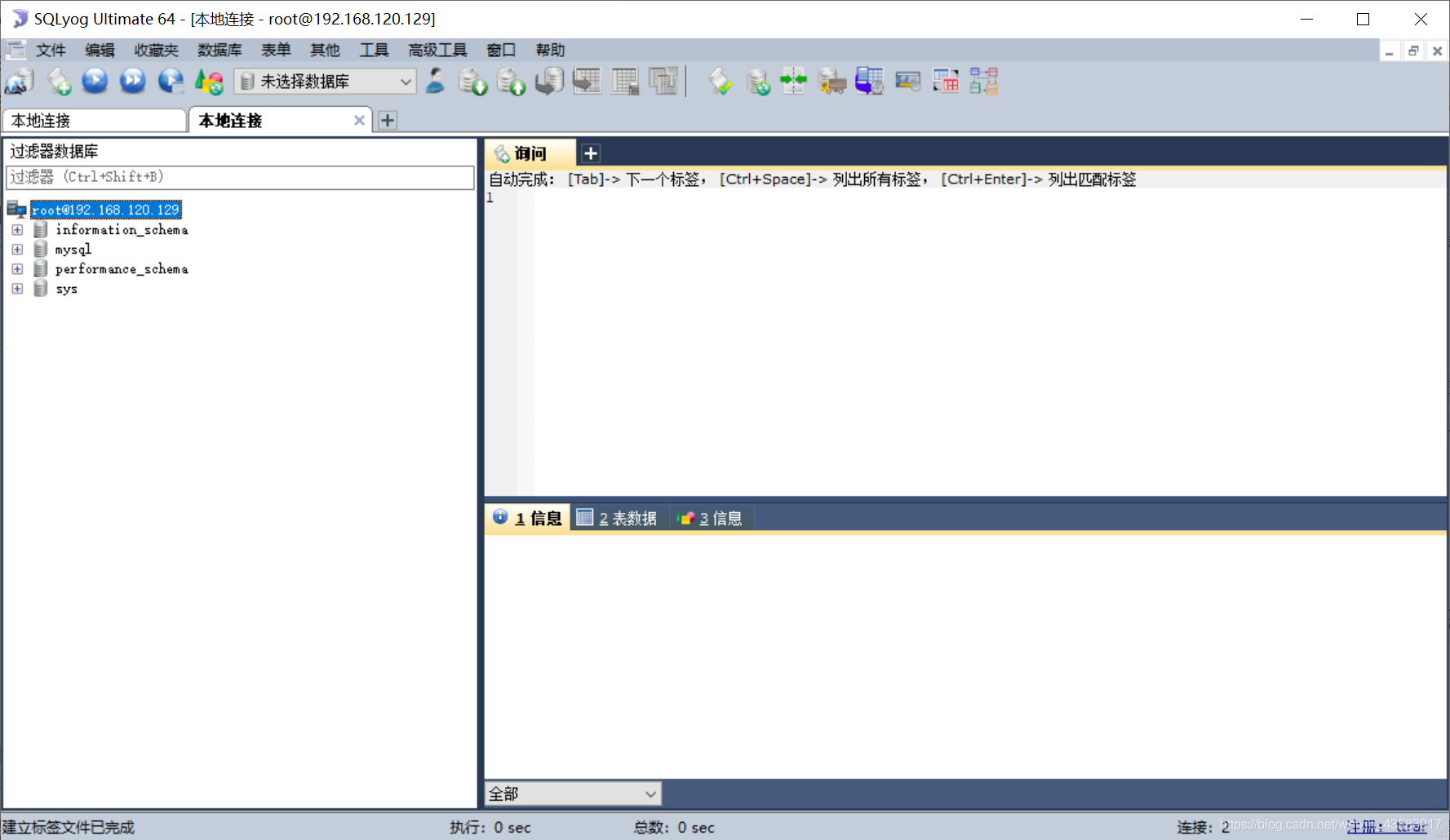Select the 询问 query tab
This screenshot has height=840, width=1450.
click(x=530, y=153)
